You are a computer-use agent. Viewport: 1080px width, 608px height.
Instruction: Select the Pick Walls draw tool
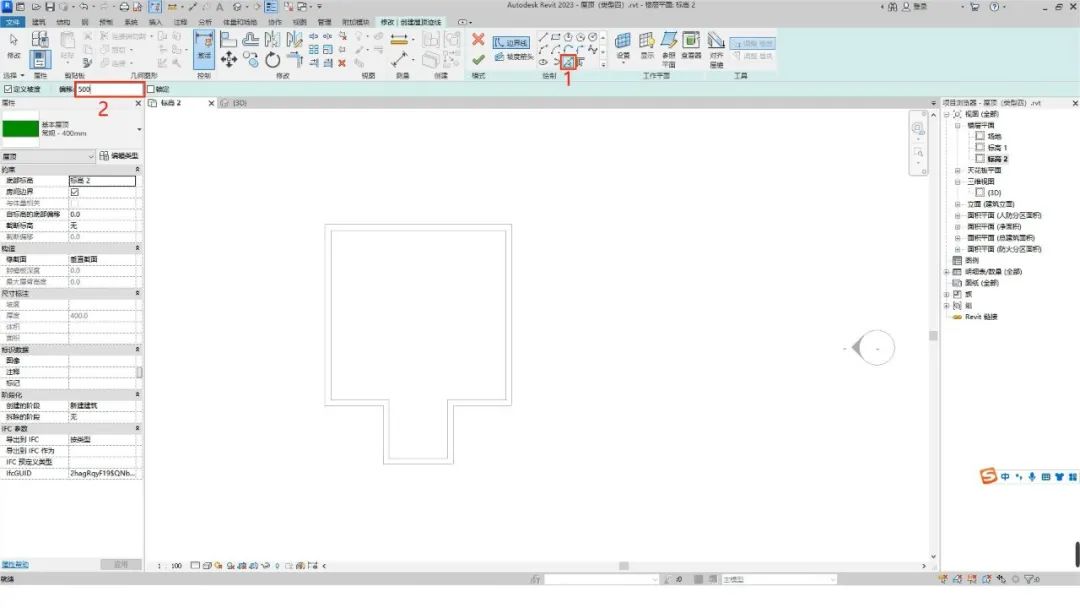coord(568,62)
